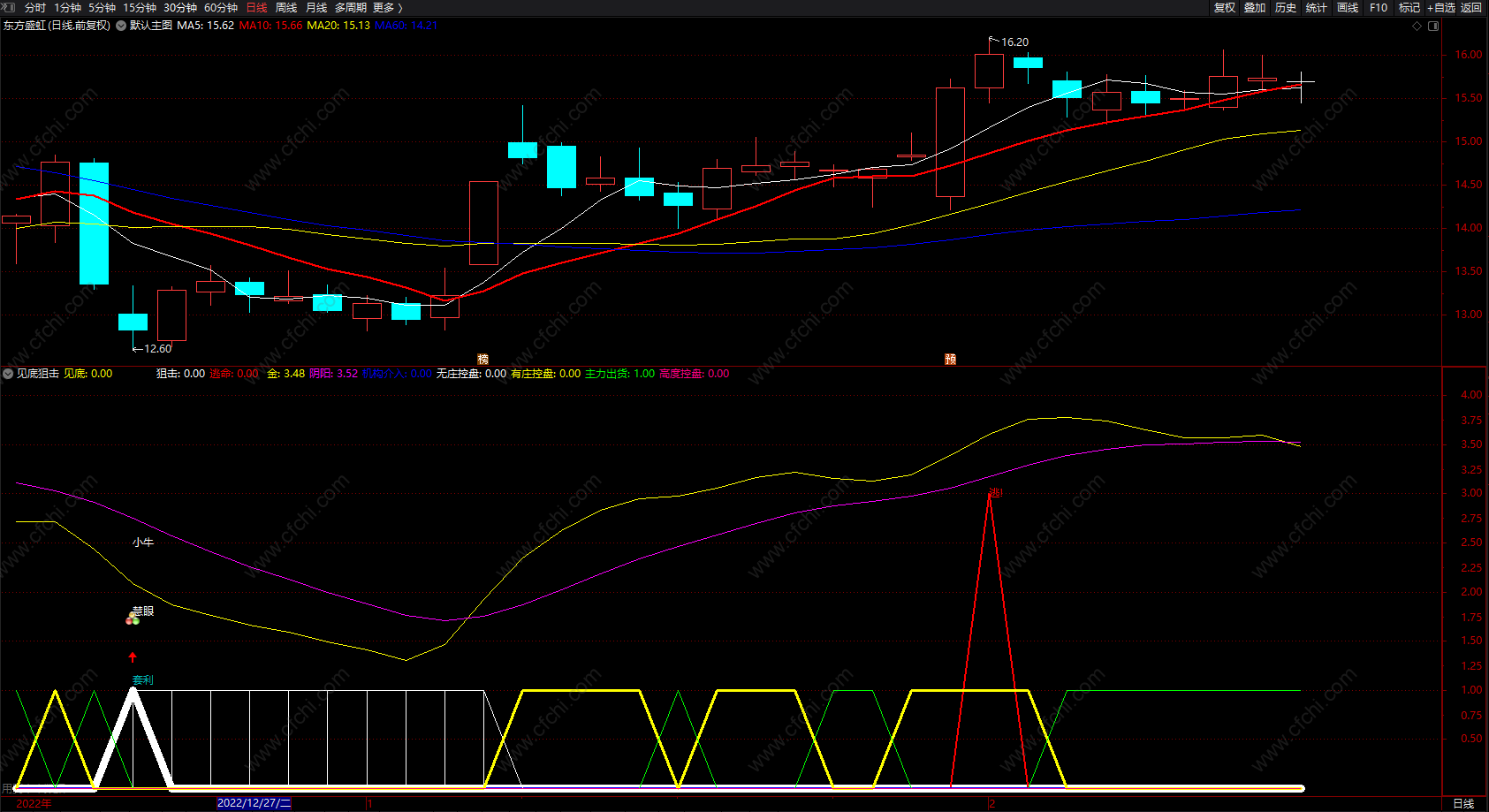Click the 见底: 0.00 indicator value
Viewport: 1489px width, 812px height.
tap(88, 374)
